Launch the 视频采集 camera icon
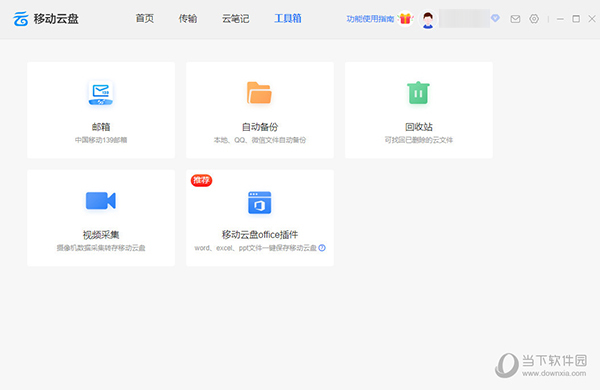The width and height of the screenshot is (600, 390). 101,201
